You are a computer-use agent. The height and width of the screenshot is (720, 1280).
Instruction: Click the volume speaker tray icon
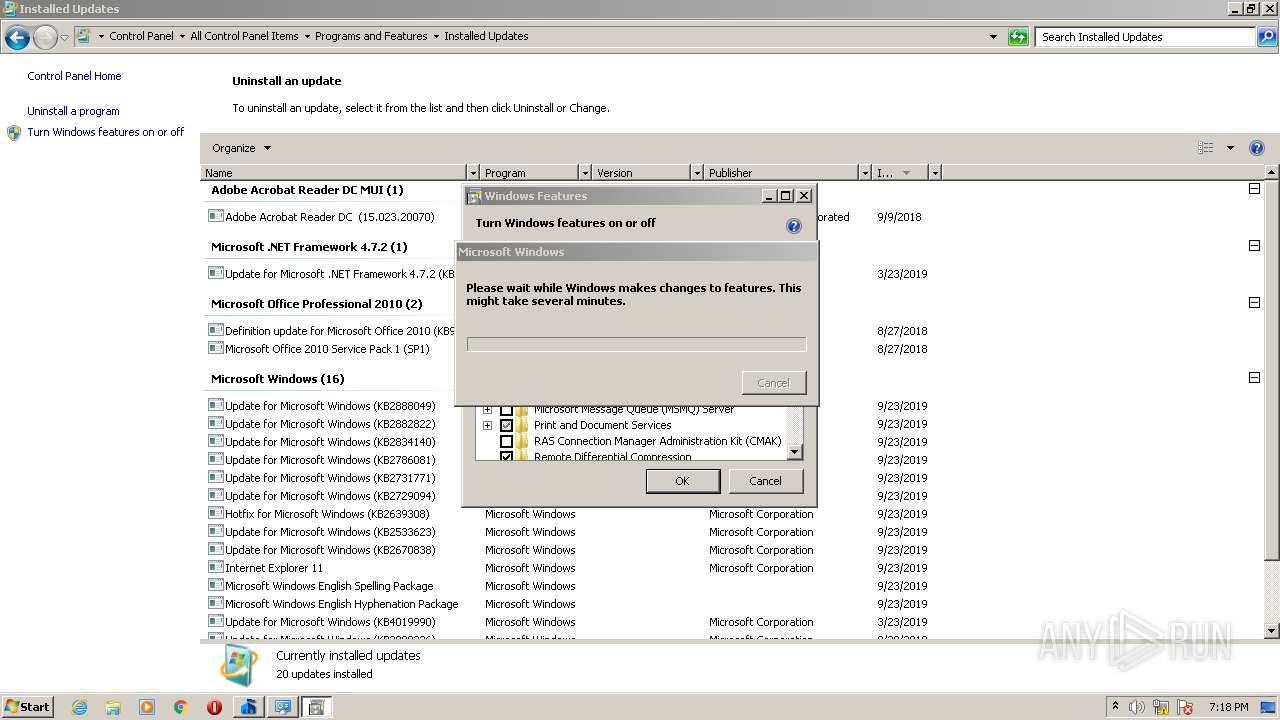pos(1137,707)
